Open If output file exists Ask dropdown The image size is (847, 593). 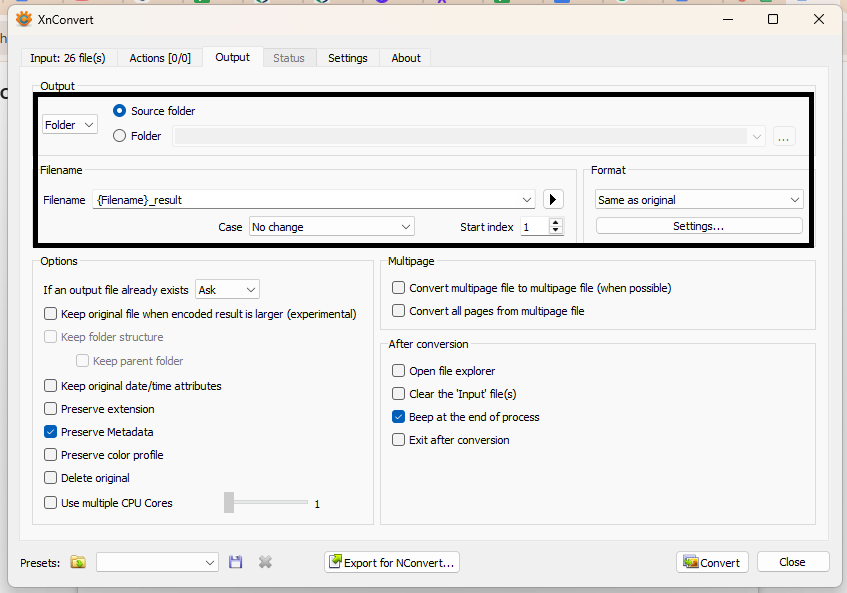point(227,289)
